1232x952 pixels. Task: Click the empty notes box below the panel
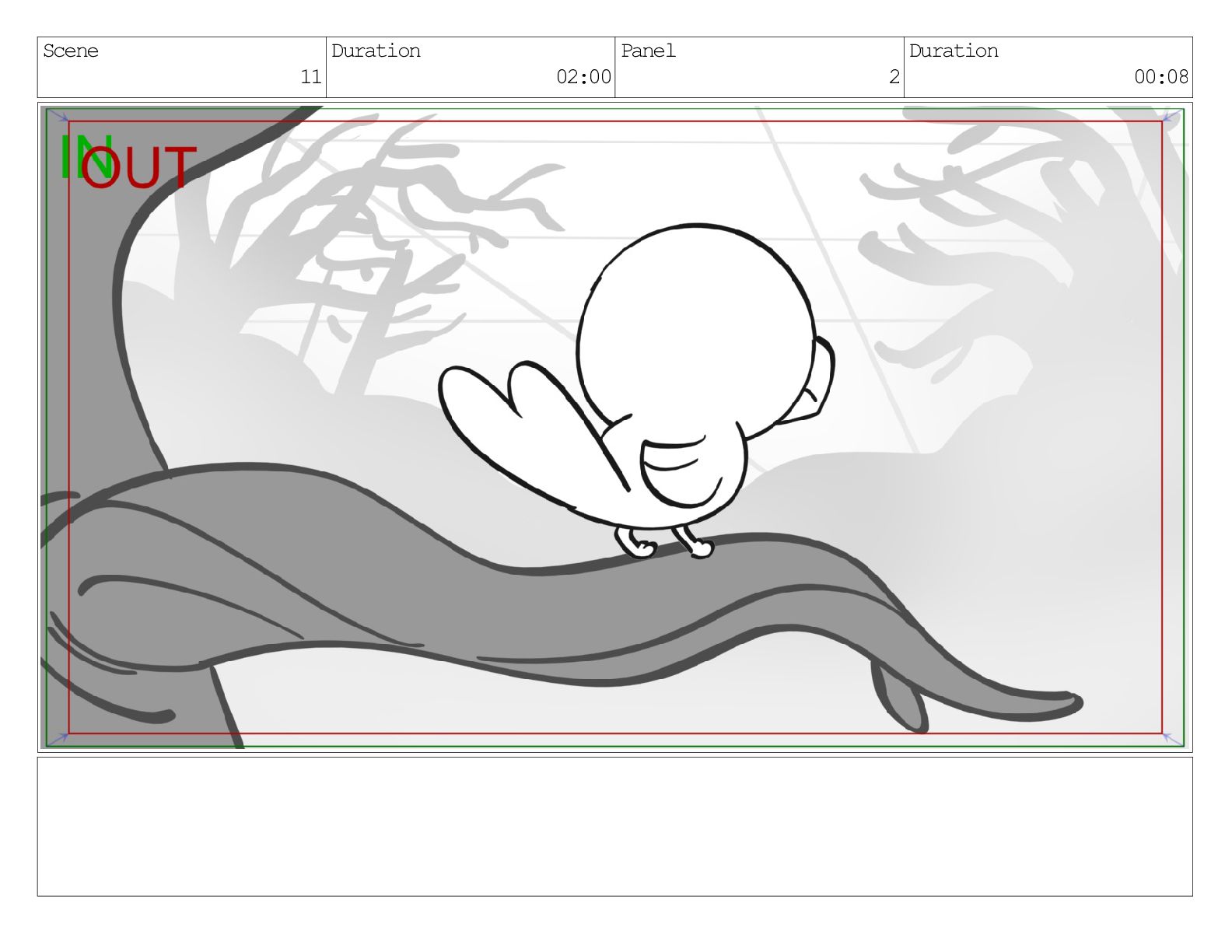(614, 827)
